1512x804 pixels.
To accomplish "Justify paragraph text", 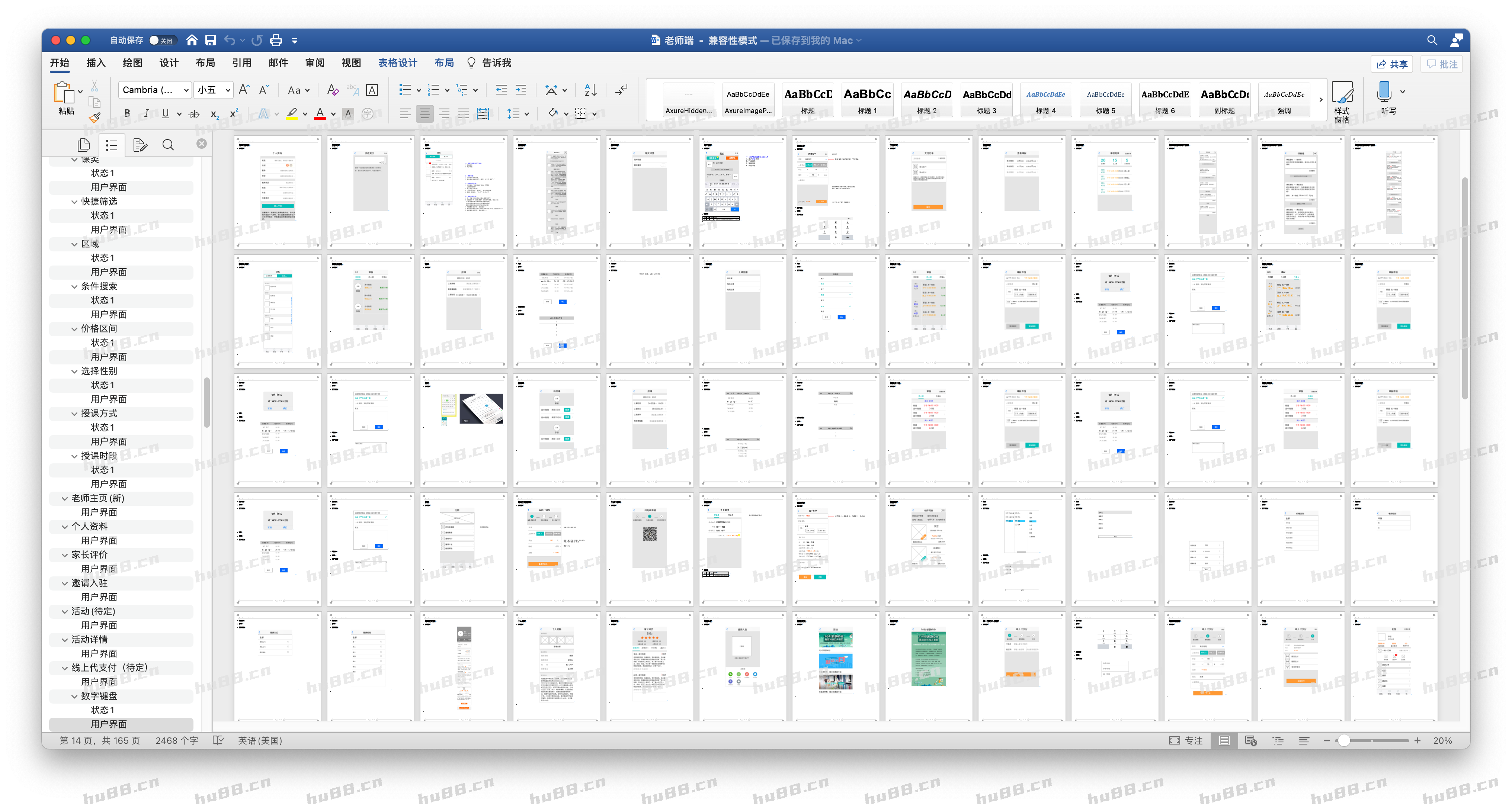I will tap(463, 113).
